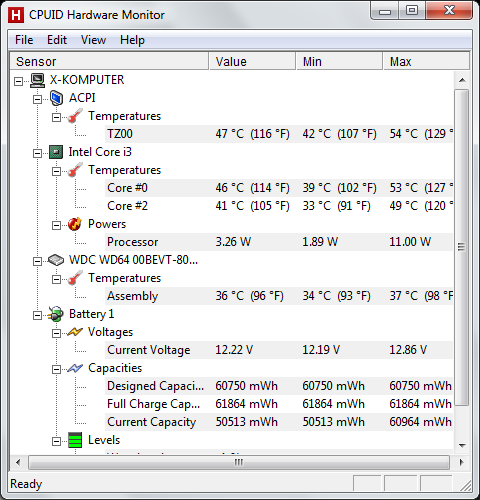Click the X-KOMPUTER label
480x500 pixels.
(x=87, y=80)
